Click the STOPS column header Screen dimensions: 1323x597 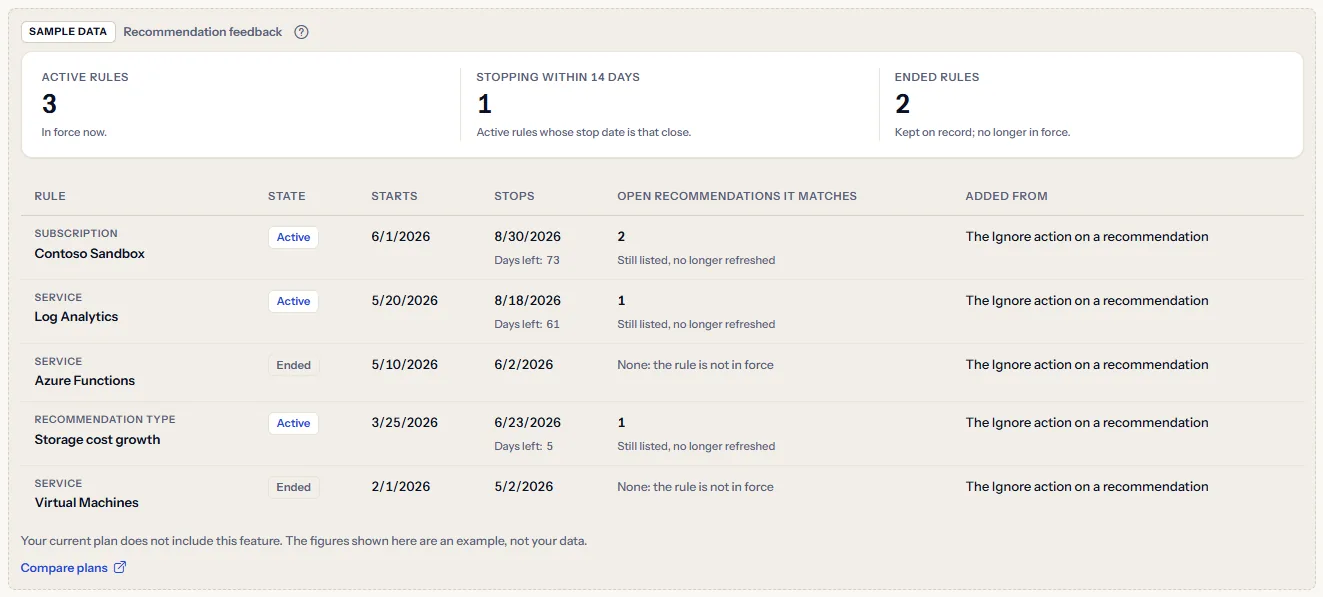[514, 196]
